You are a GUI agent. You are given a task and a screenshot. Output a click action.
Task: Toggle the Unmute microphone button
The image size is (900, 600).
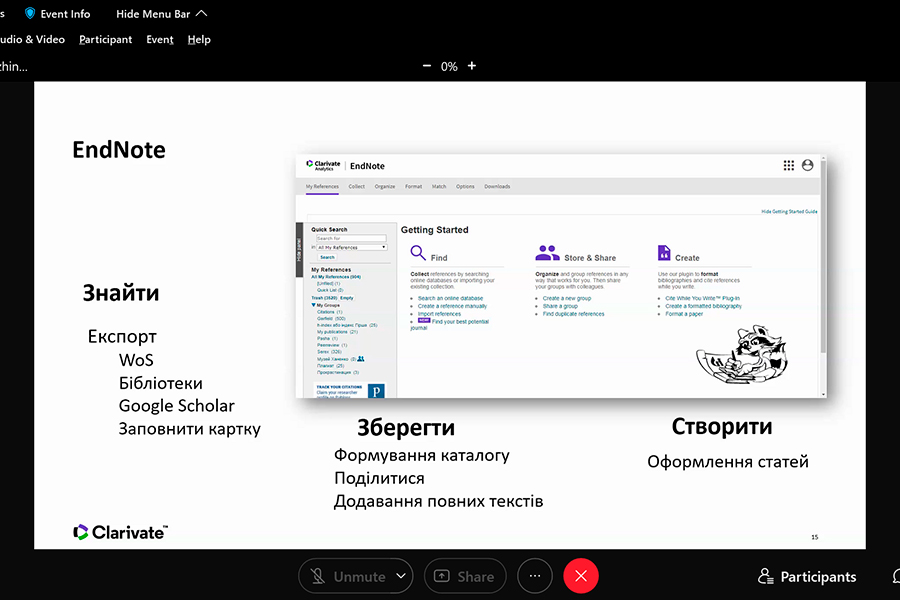point(346,576)
